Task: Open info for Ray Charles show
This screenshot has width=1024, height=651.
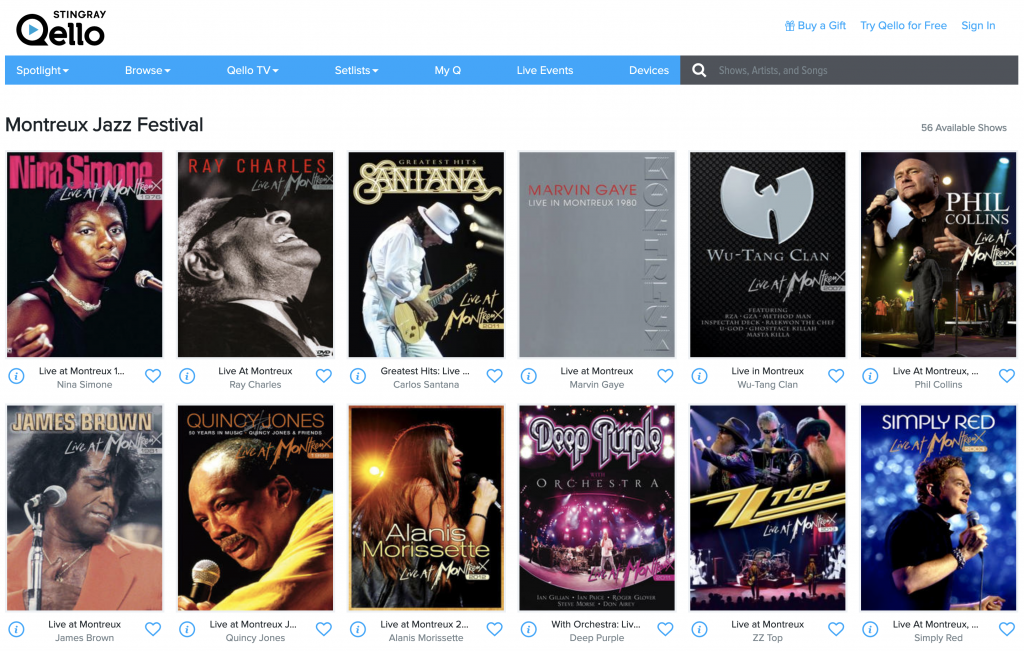Action: (x=187, y=376)
